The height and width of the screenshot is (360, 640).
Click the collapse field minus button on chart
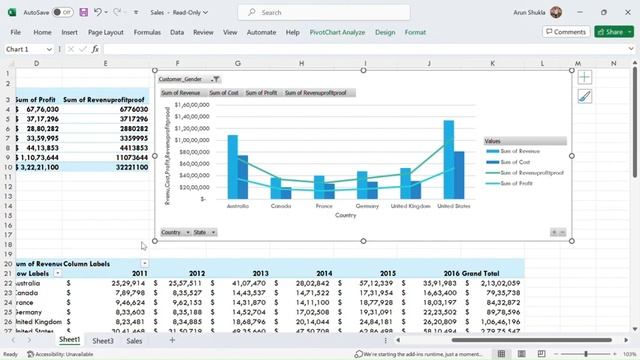pyautogui.click(x=562, y=232)
